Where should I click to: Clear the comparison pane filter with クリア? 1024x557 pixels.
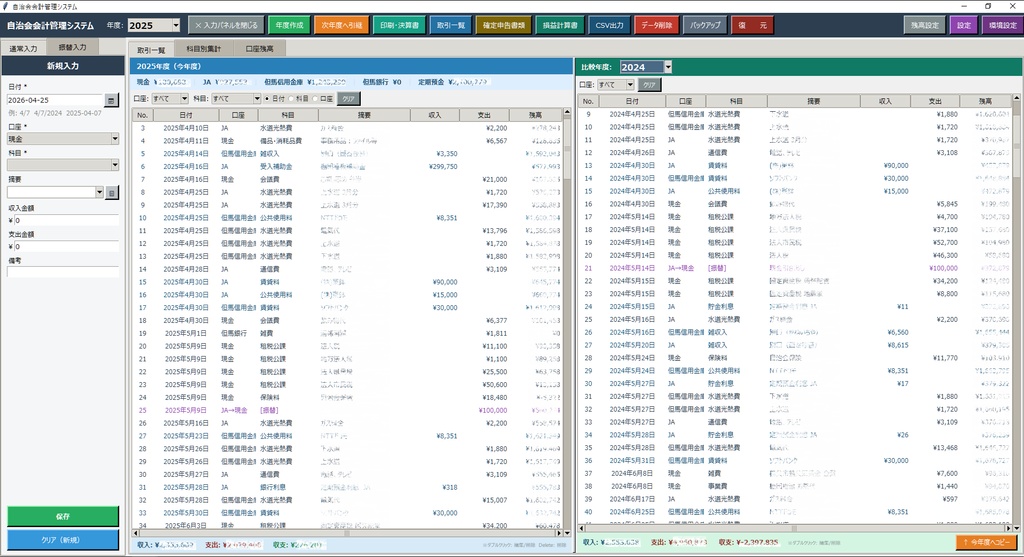pos(648,85)
